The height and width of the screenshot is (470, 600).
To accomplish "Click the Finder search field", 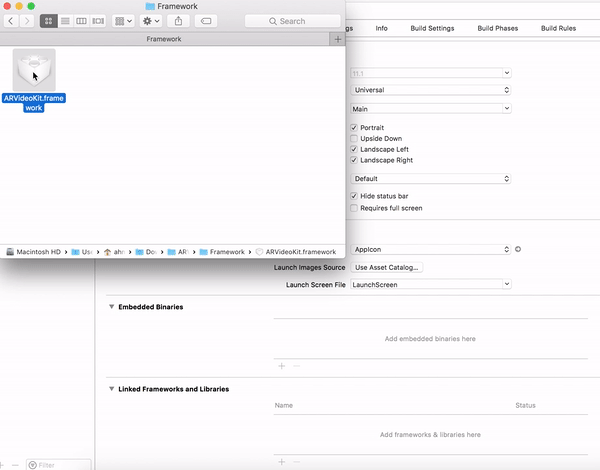I will (x=292, y=21).
